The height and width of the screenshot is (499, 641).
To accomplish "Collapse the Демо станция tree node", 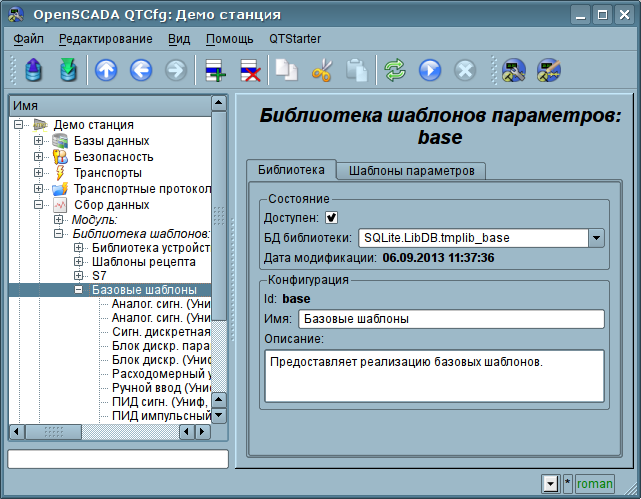I will coord(18,124).
